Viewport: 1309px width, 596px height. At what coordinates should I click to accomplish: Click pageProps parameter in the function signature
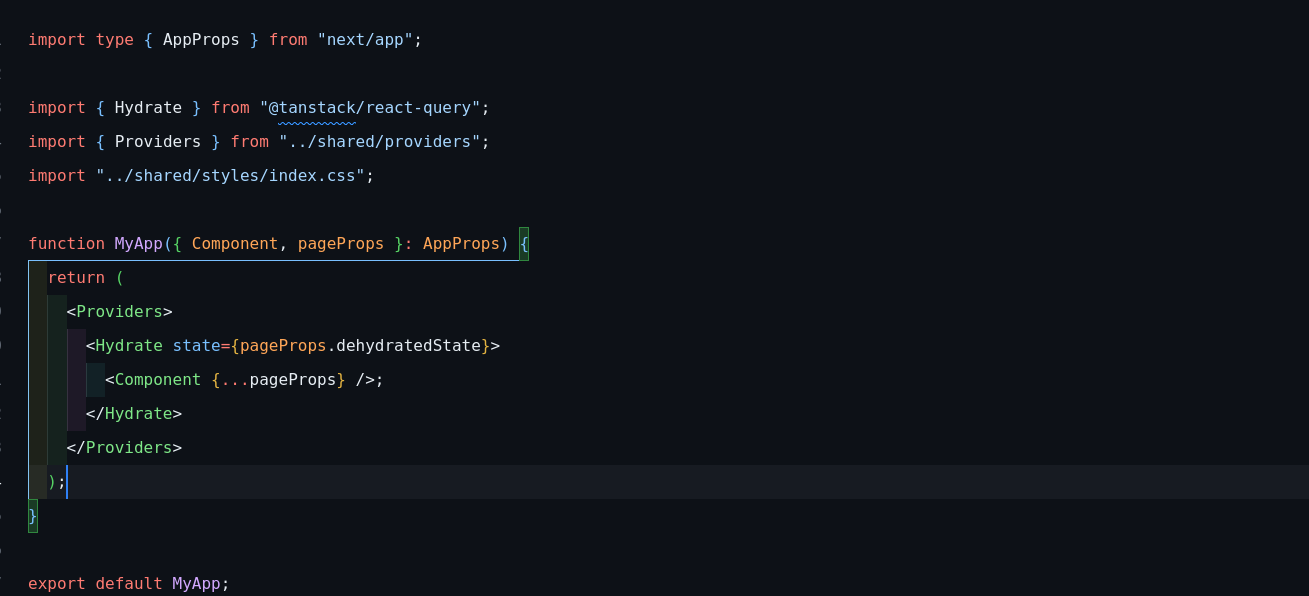[x=341, y=244]
